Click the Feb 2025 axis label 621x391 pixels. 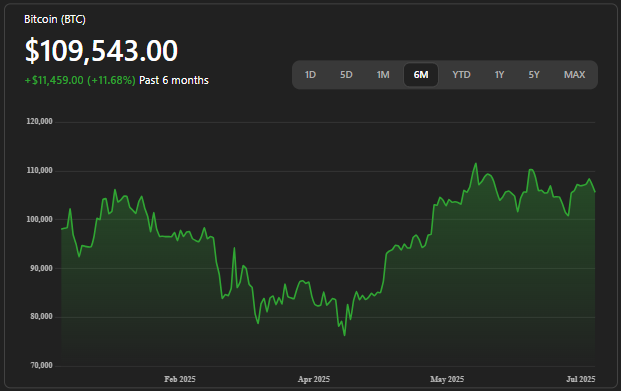180,379
